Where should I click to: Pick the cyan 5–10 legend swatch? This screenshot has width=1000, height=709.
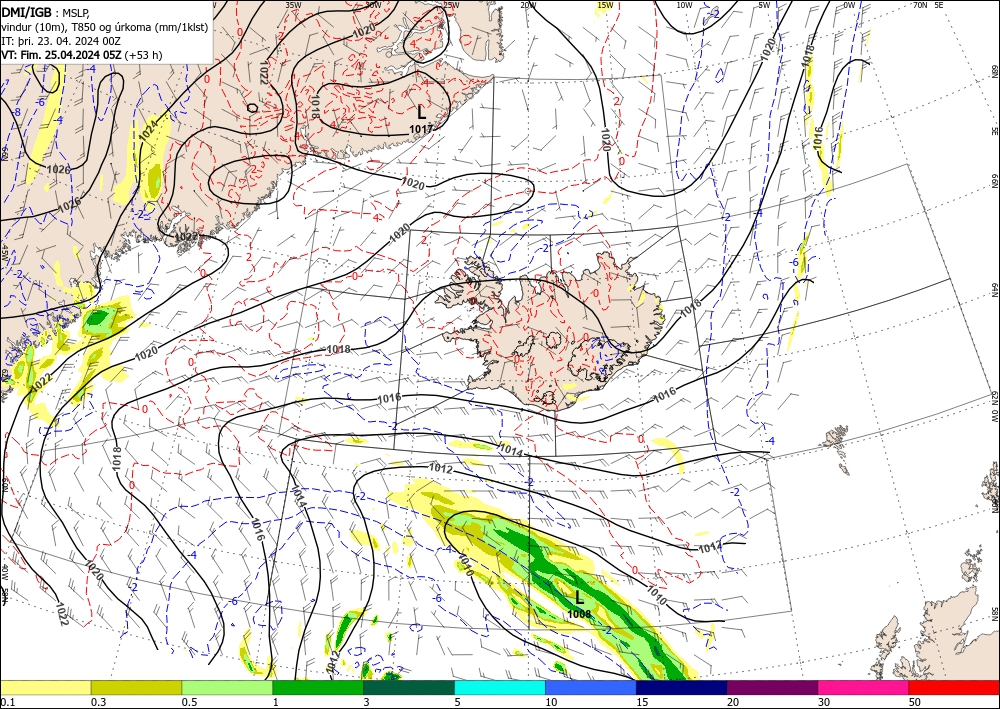coord(500,687)
